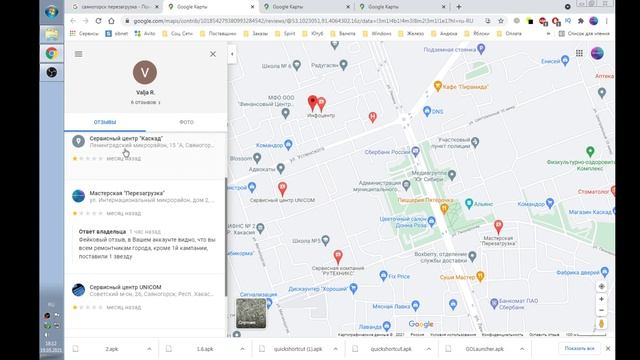Click the DNS store marker
This screenshot has height=360, width=640.
[427, 111]
